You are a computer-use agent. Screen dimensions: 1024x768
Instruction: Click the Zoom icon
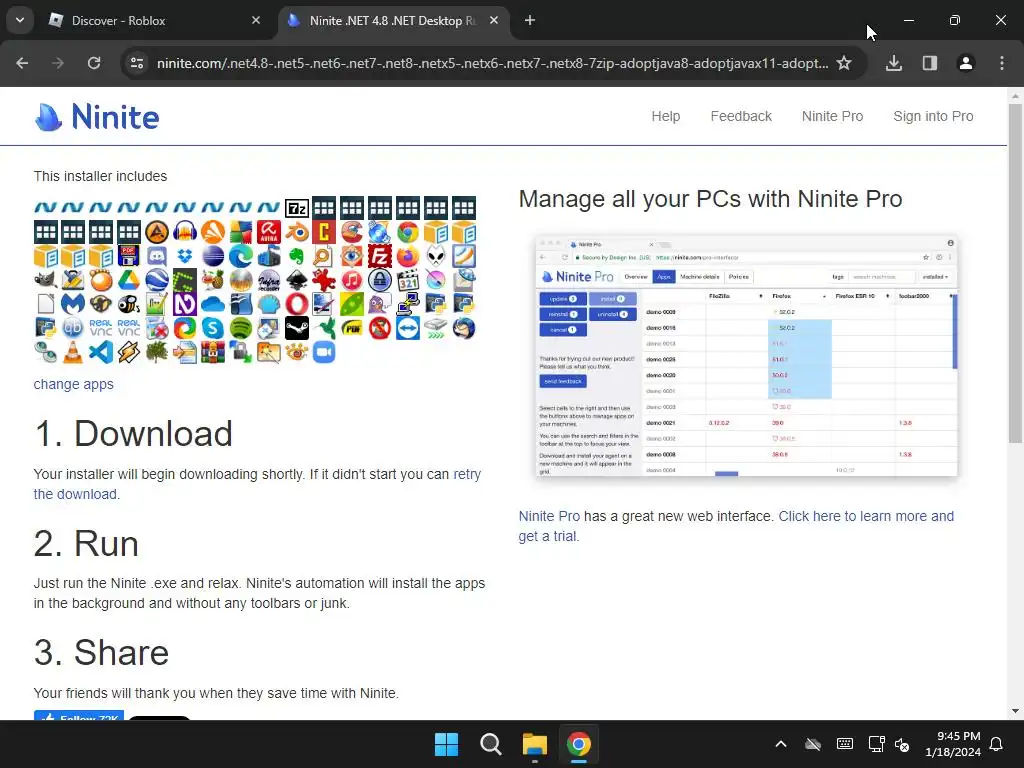(324, 352)
